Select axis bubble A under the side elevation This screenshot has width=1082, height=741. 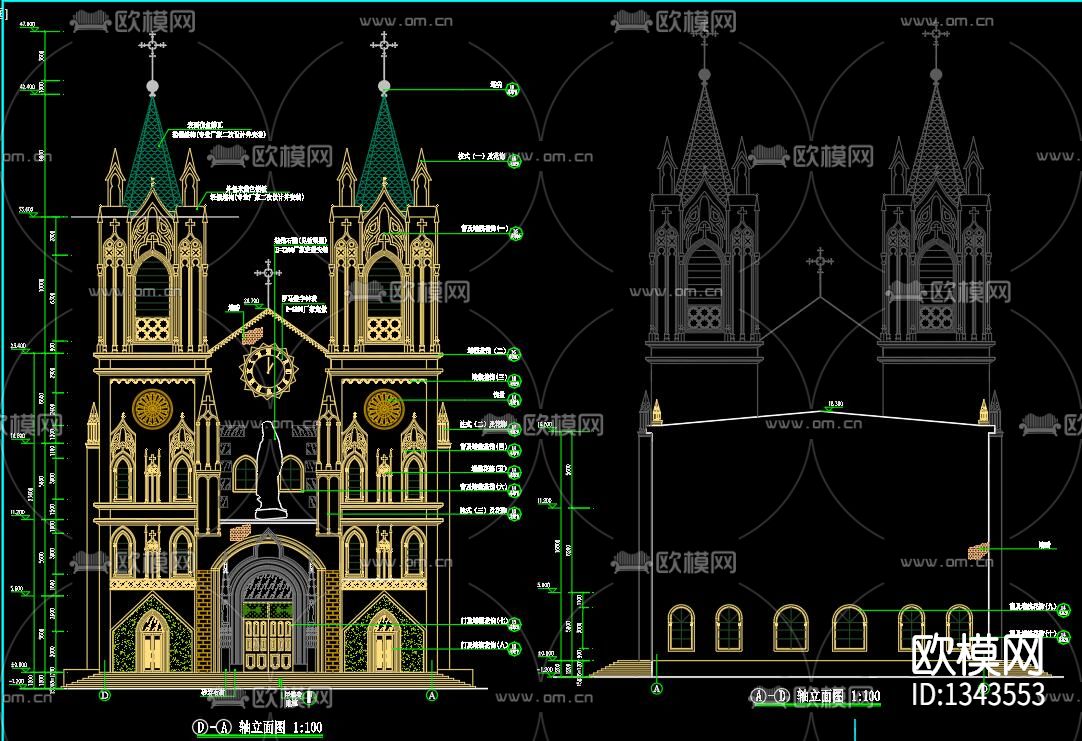pos(656,688)
